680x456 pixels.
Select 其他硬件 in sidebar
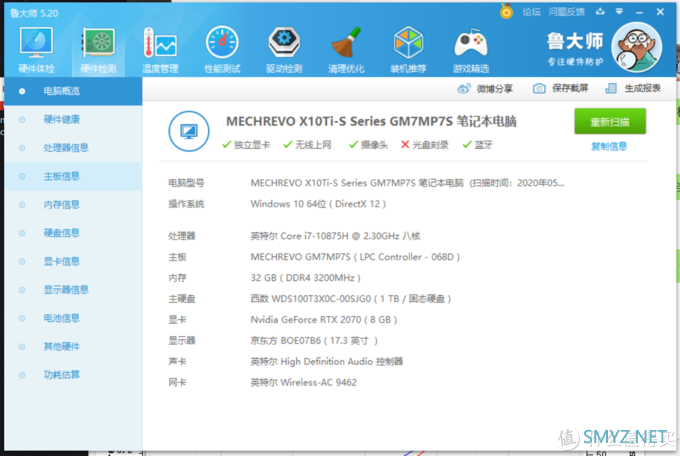tap(73, 346)
